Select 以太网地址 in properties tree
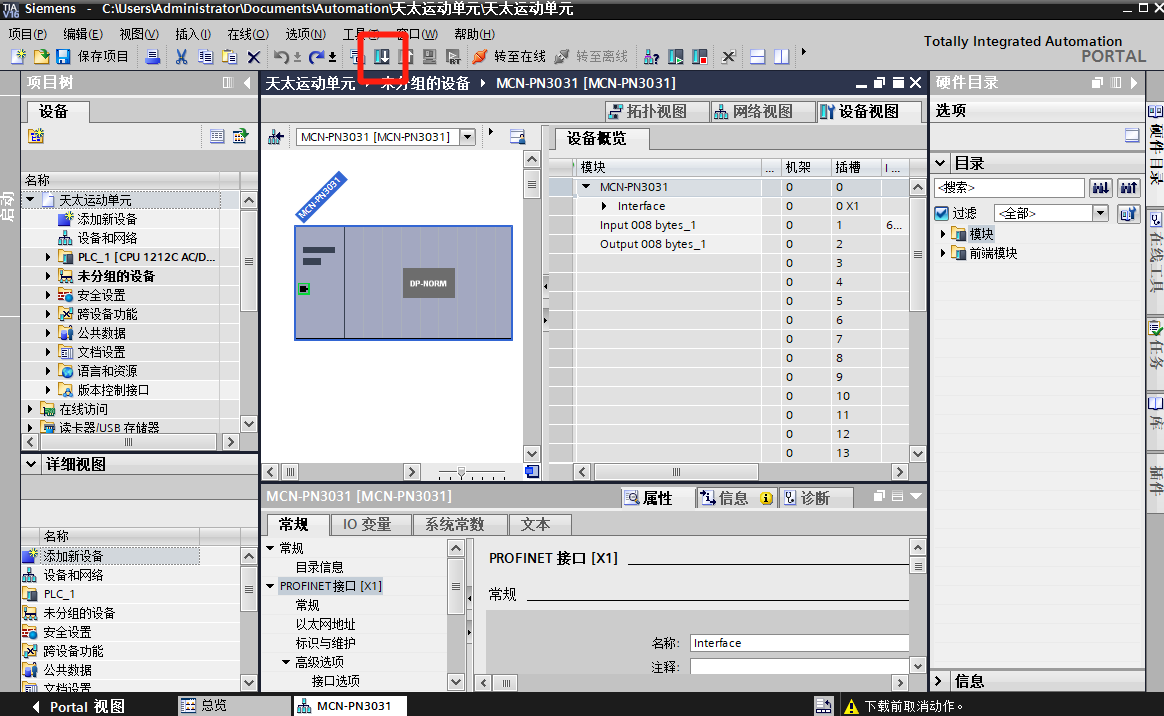The height and width of the screenshot is (716, 1164). click(x=325, y=624)
